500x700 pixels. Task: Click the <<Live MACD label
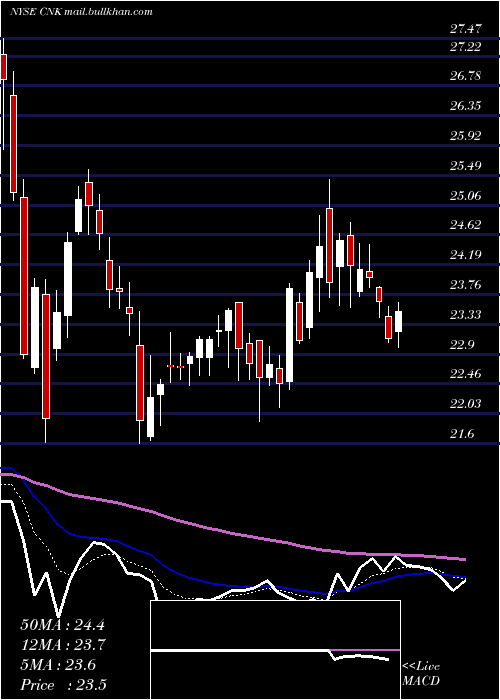coord(421,674)
